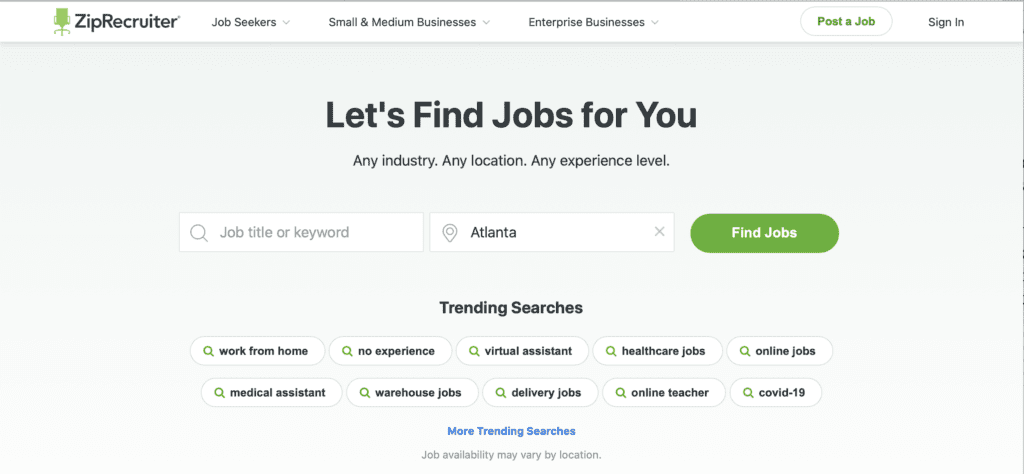Viewport: 1024px width, 474px height.
Task: Click the search icon on medical assistant
Action: pos(219,393)
